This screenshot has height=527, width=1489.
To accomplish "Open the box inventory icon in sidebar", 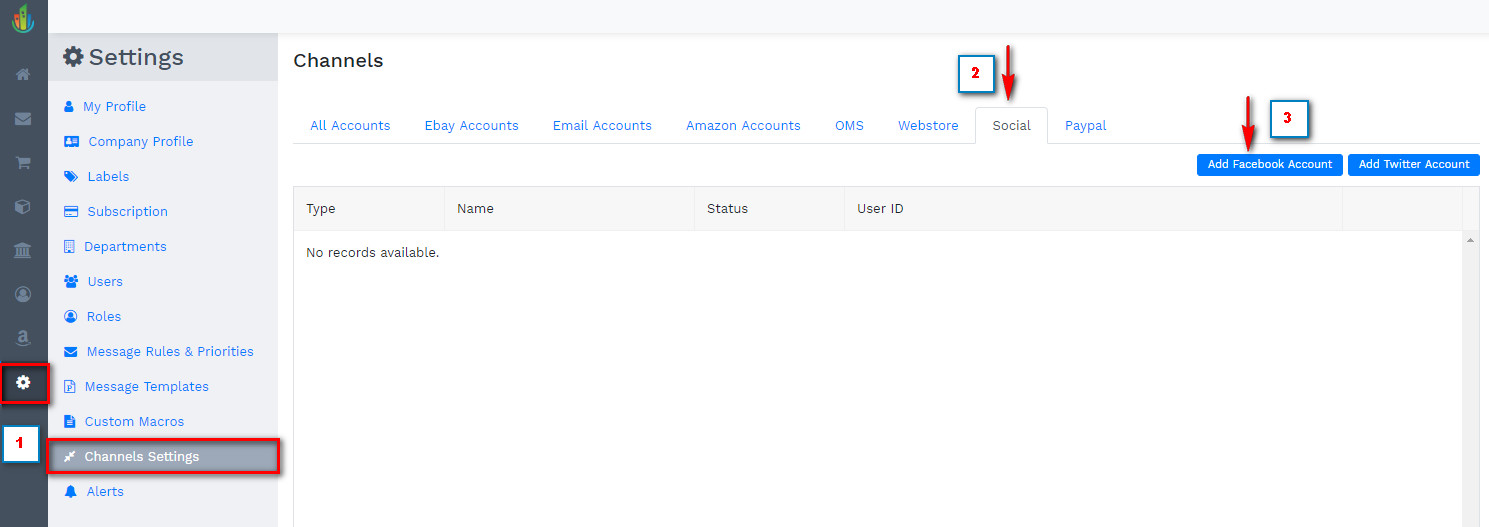I will point(22,207).
